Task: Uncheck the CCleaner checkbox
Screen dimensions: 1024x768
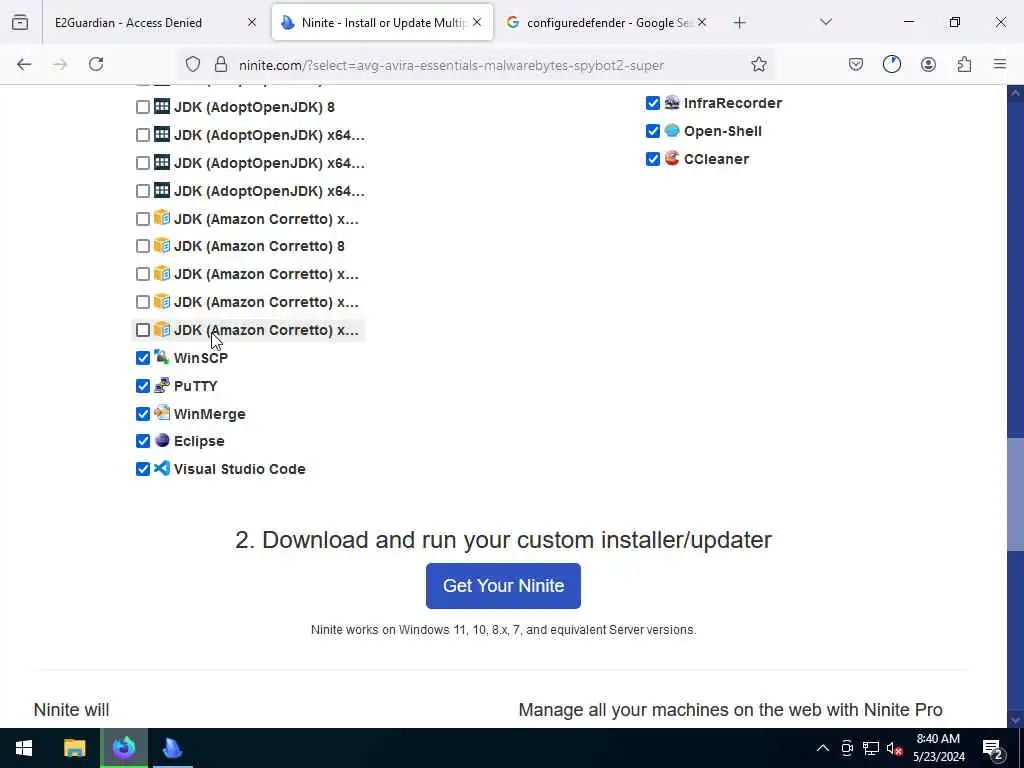Action: 652,159
